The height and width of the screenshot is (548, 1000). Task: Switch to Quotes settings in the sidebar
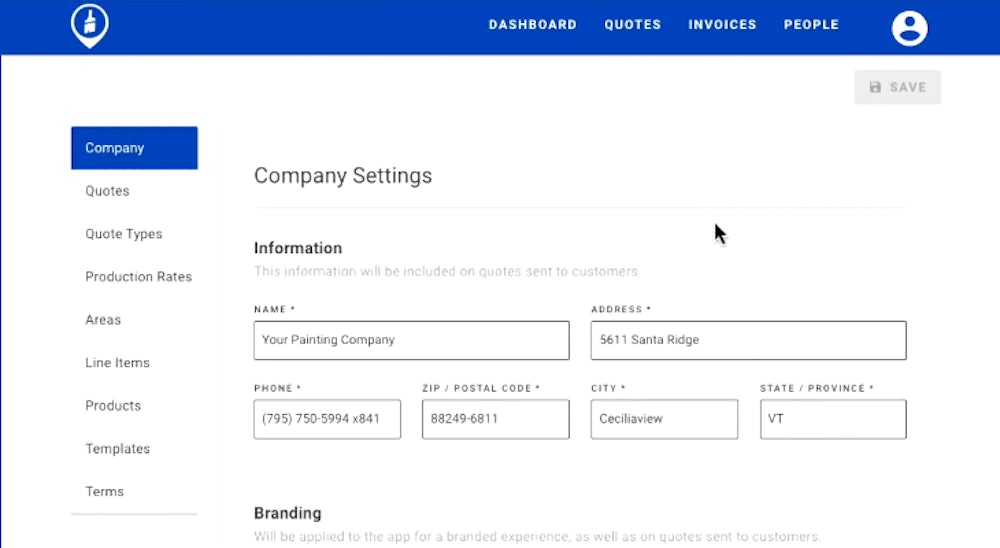click(108, 191)
